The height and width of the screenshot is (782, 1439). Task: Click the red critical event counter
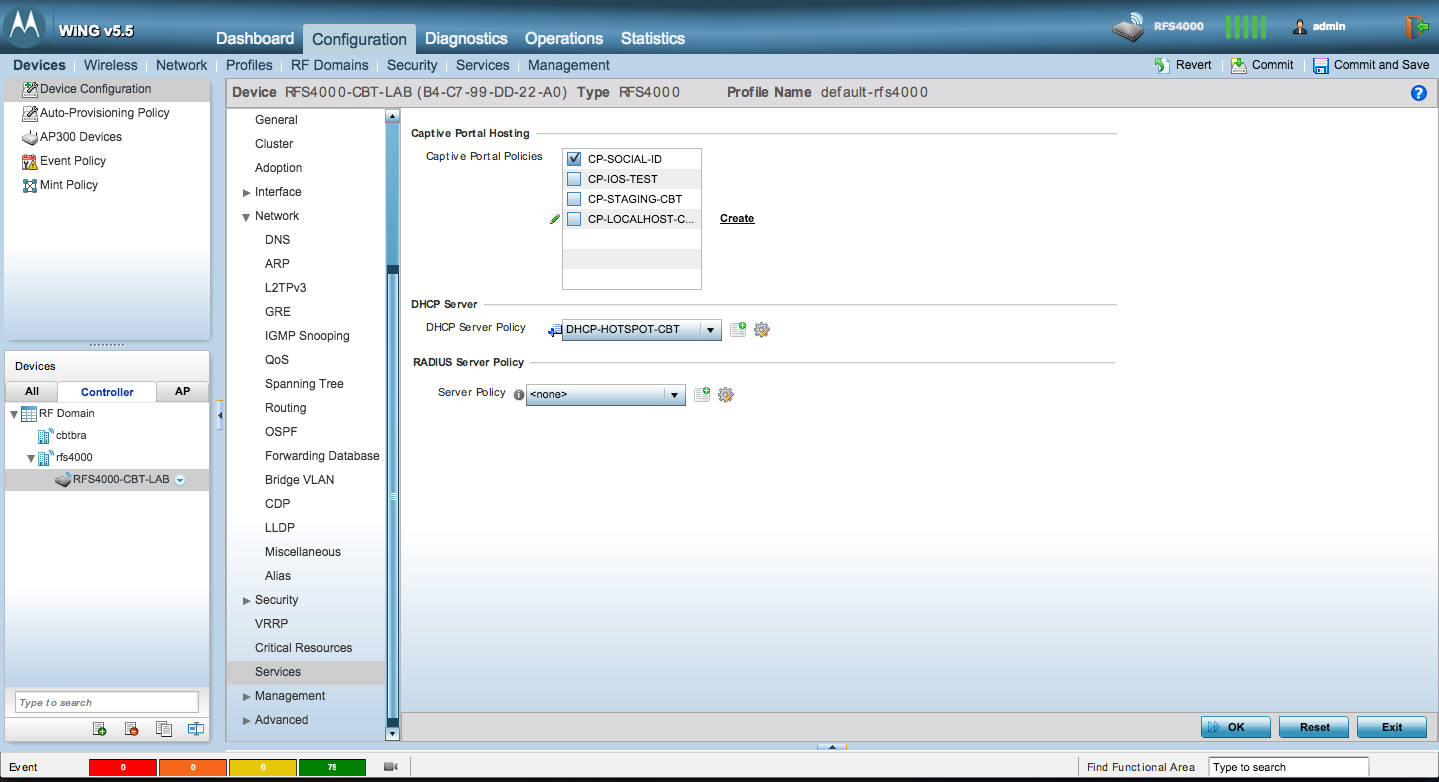(123, 767)
